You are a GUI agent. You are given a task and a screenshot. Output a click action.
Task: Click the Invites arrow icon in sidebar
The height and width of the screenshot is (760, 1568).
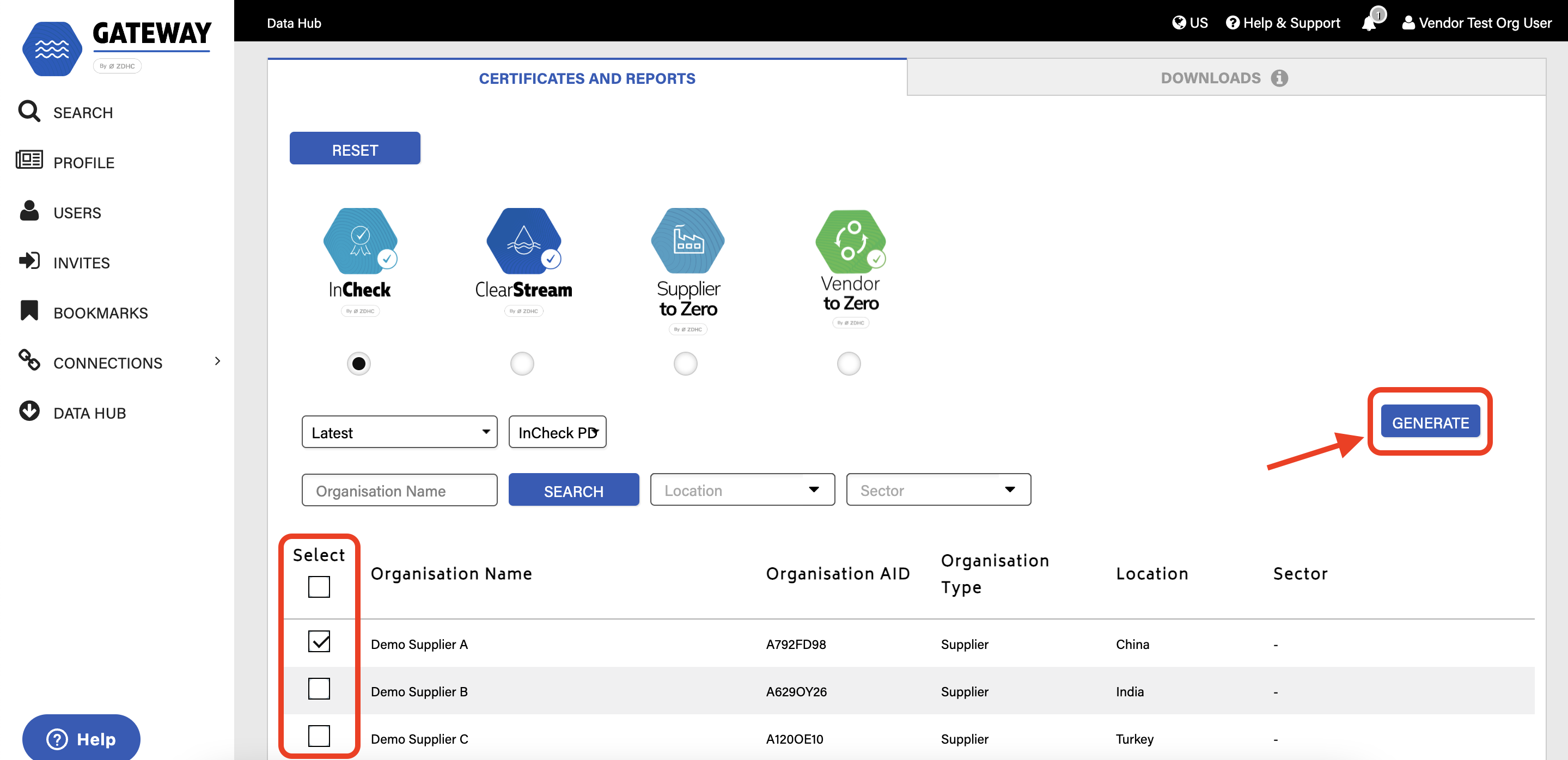pyautogui.click(x=29, y=261)
